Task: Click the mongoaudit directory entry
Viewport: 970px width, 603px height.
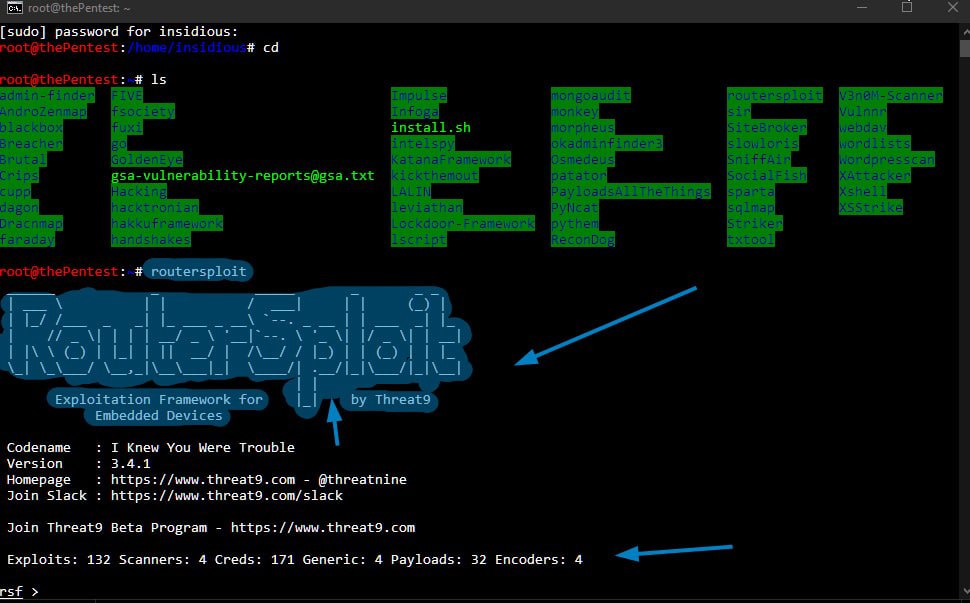Action: coord(591,95)
